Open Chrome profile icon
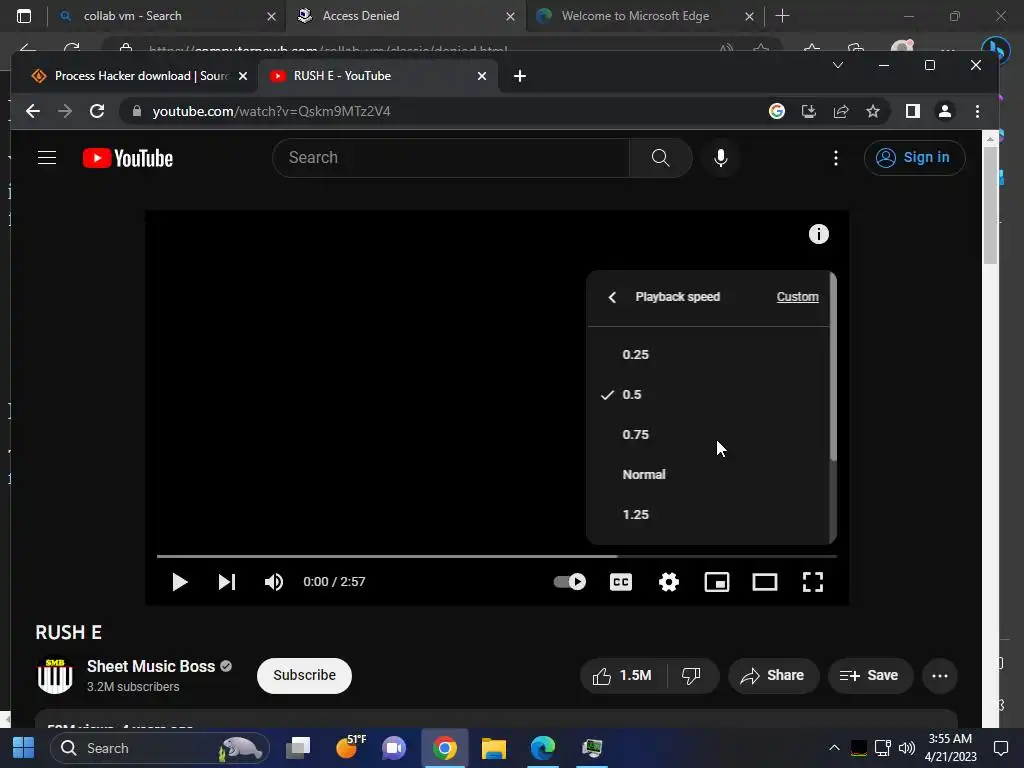 click(944, 111)
